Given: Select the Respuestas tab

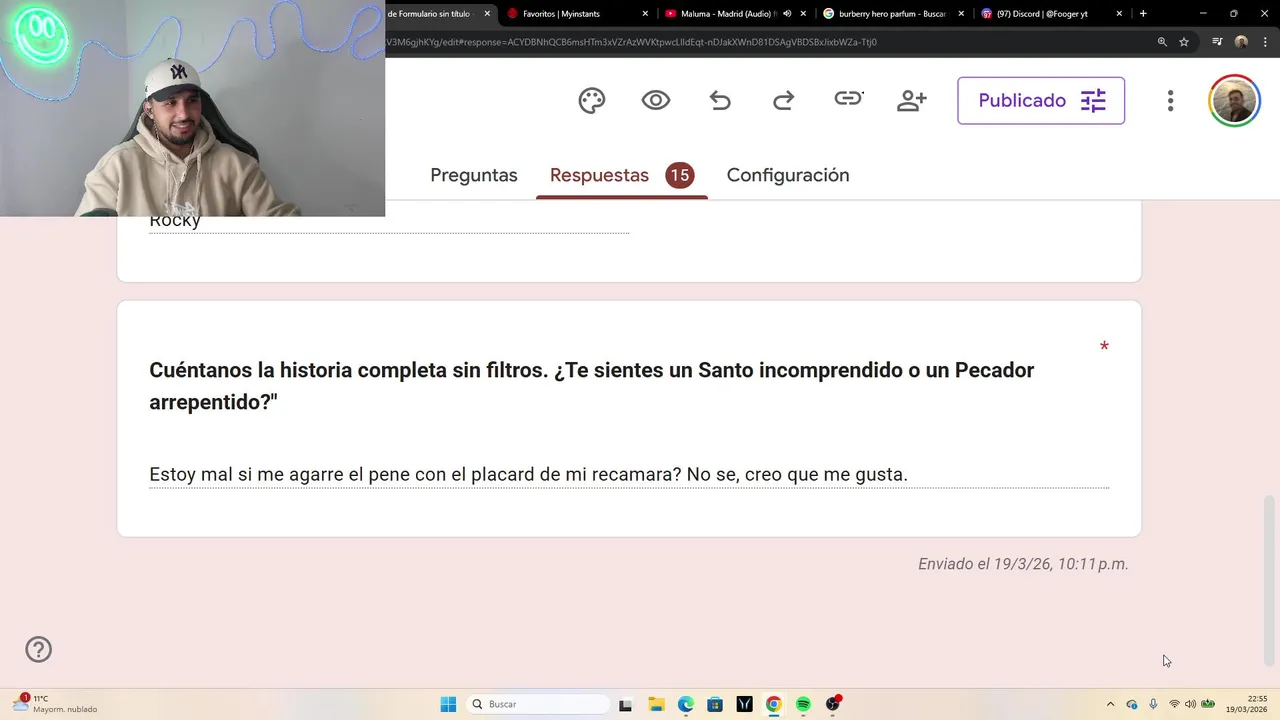Looking at the screenshot, I should click(x=622, y=175).
